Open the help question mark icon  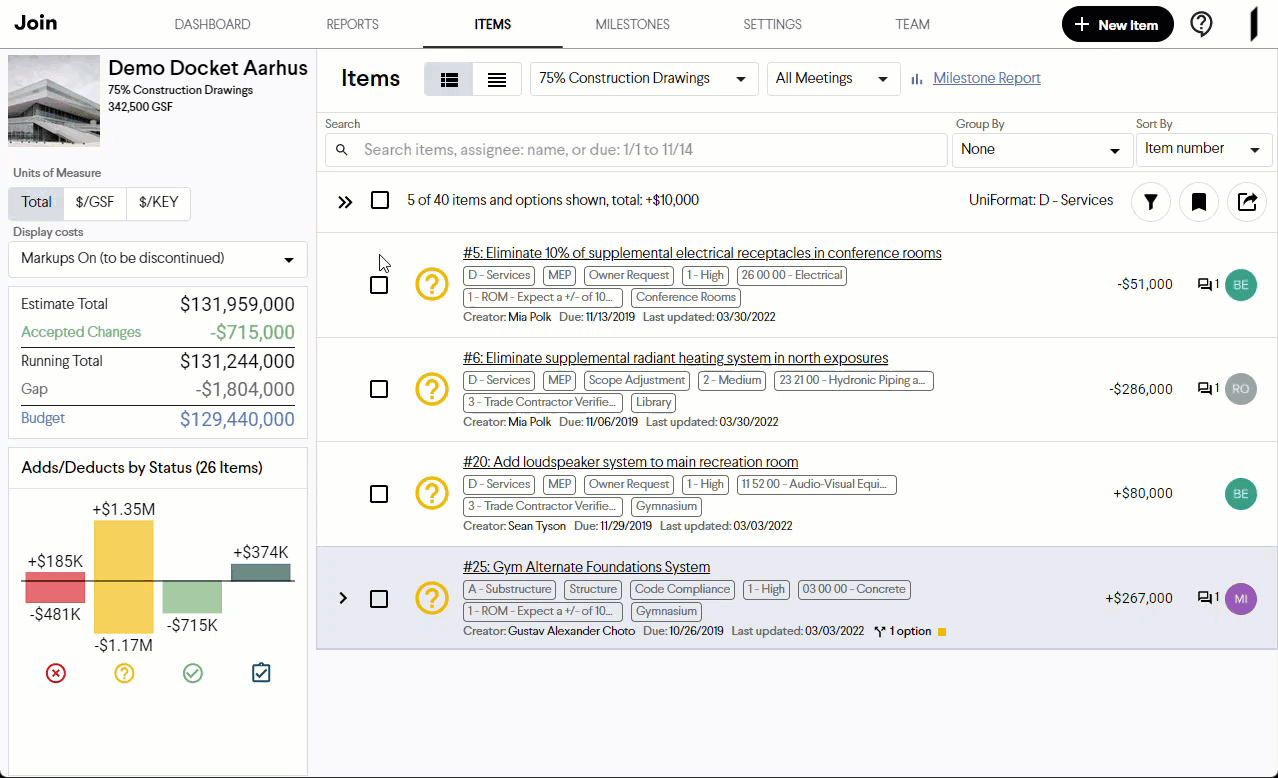coord(1201,25)
